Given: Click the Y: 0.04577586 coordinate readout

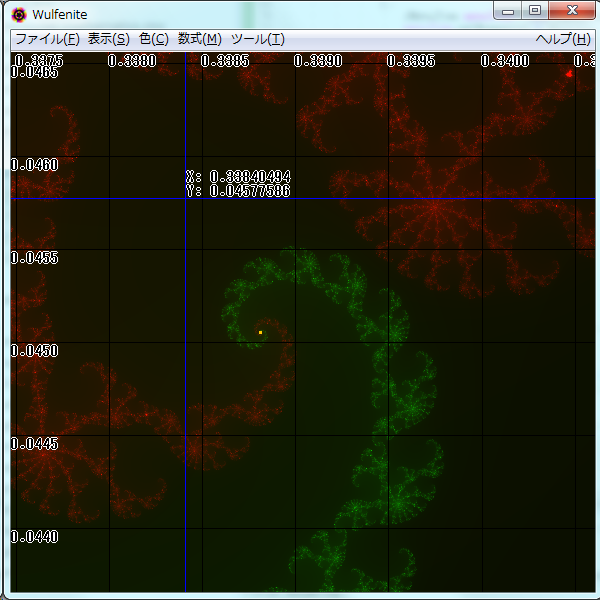Looking at the screenshot, I should point(238,191).
